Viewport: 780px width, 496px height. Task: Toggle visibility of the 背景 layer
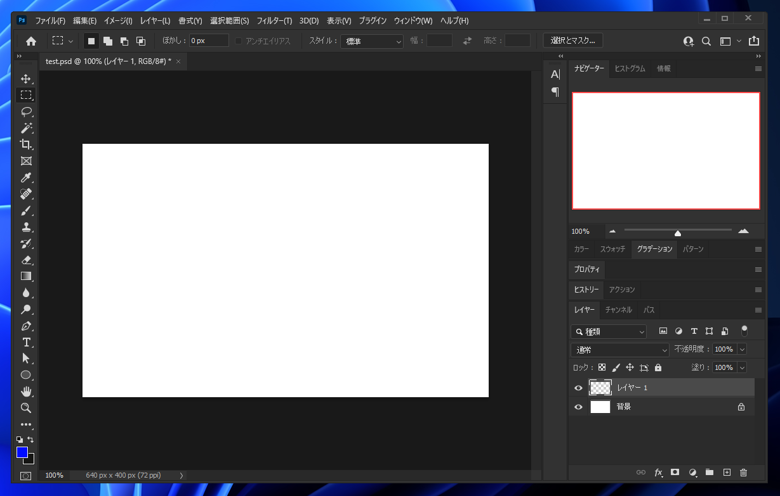(x=578, y=407)
